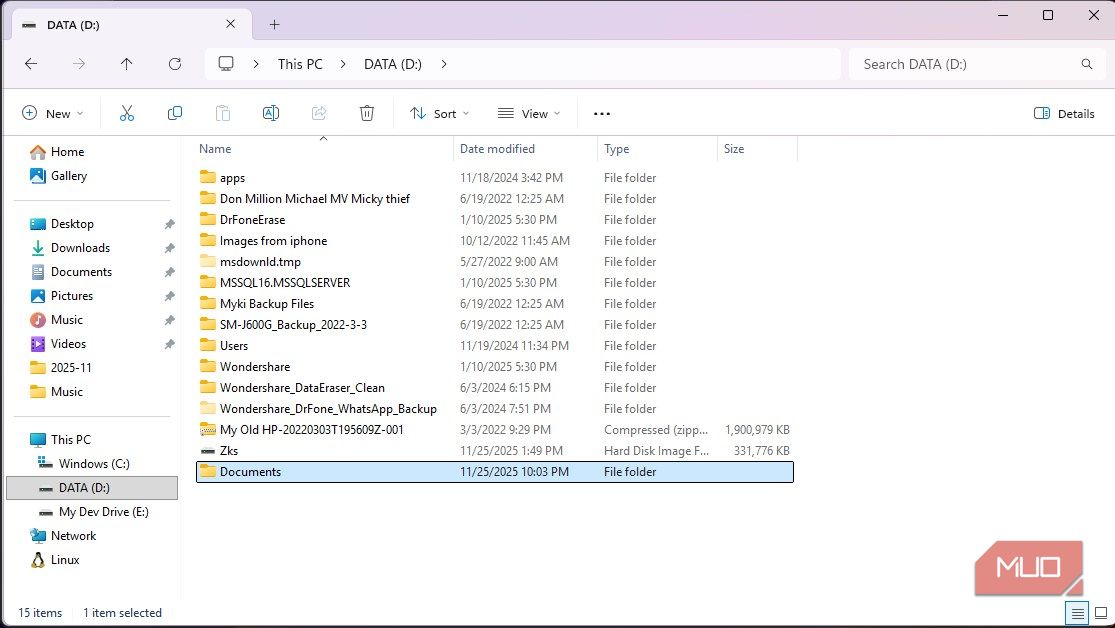
Task: Click This PC in the breadcrumb
Action: point(300,64)
